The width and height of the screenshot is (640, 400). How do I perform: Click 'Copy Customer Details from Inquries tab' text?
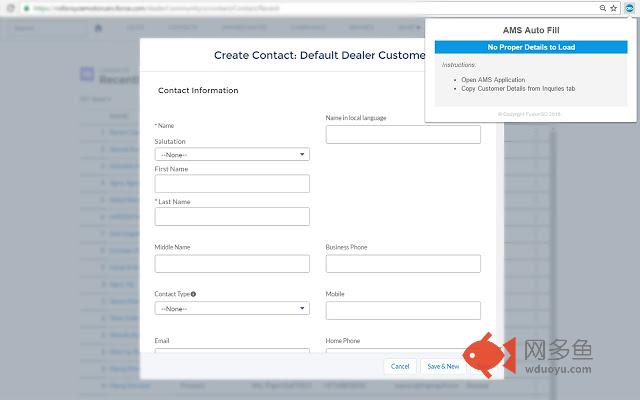pos(518,89)
